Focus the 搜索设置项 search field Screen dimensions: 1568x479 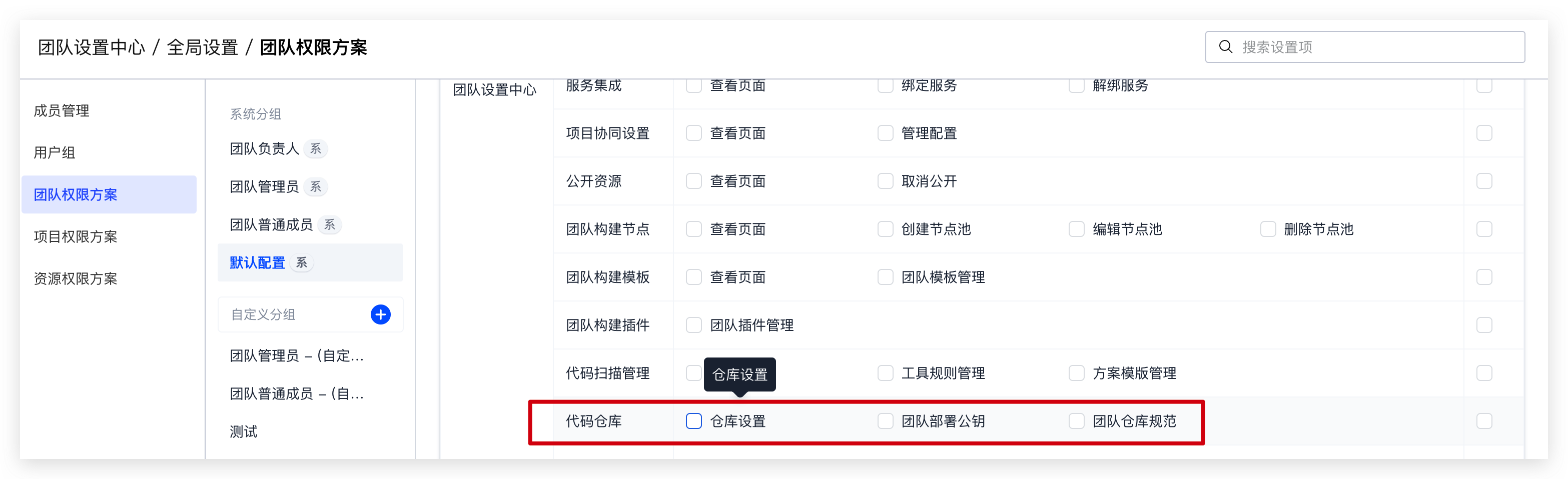(x=1365, y=47)
